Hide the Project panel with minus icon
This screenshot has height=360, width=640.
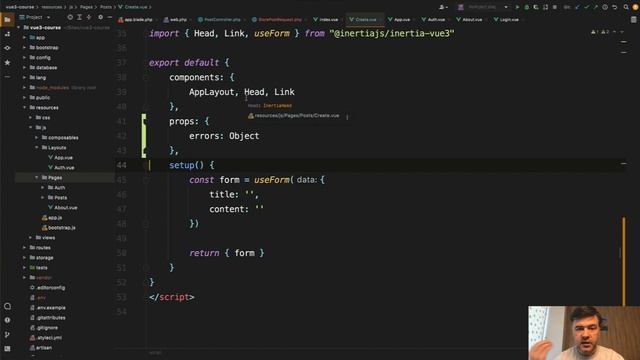tap(110, 17)
